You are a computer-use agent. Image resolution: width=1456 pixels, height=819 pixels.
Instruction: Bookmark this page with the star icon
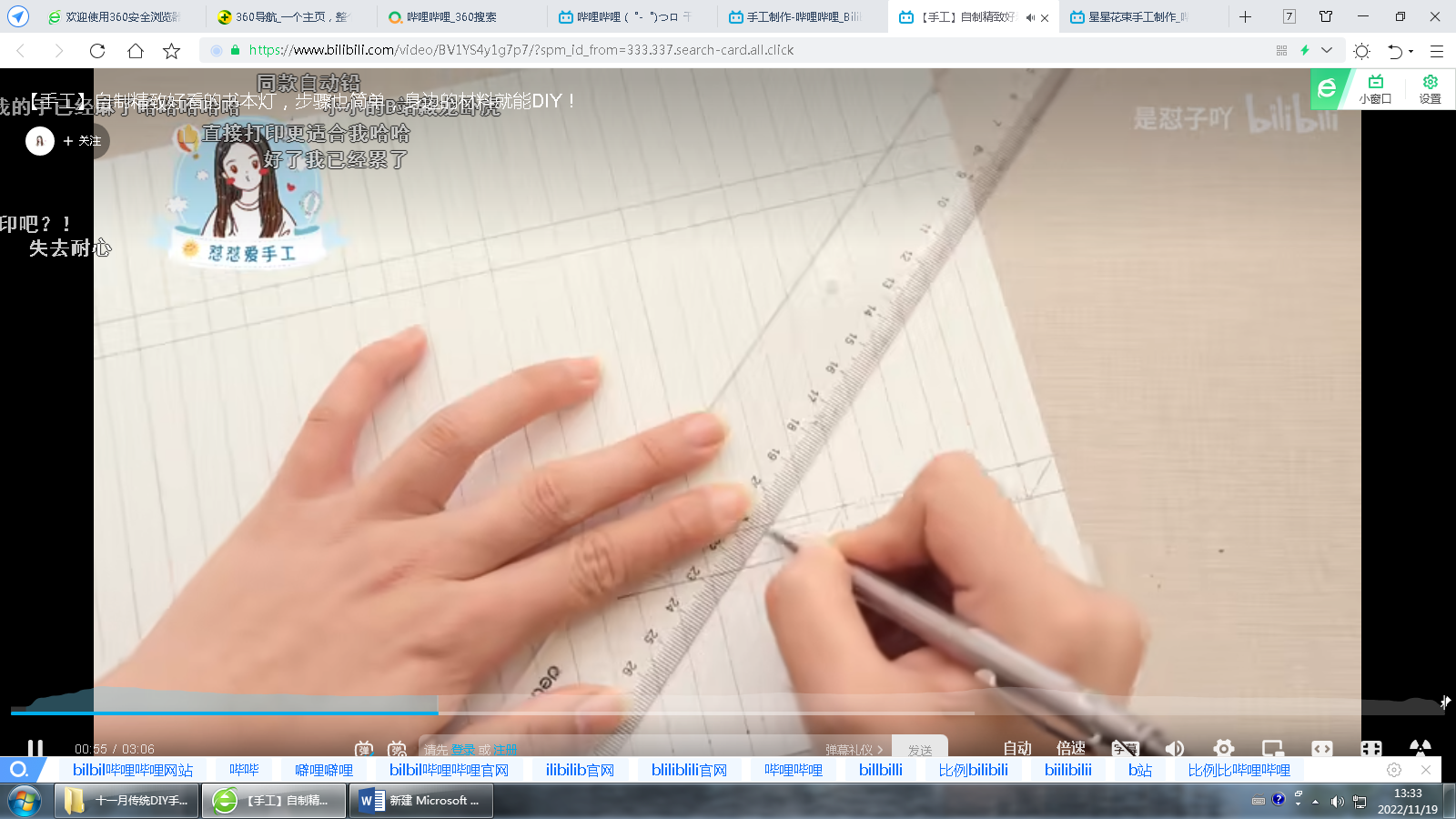coord(171,51)
